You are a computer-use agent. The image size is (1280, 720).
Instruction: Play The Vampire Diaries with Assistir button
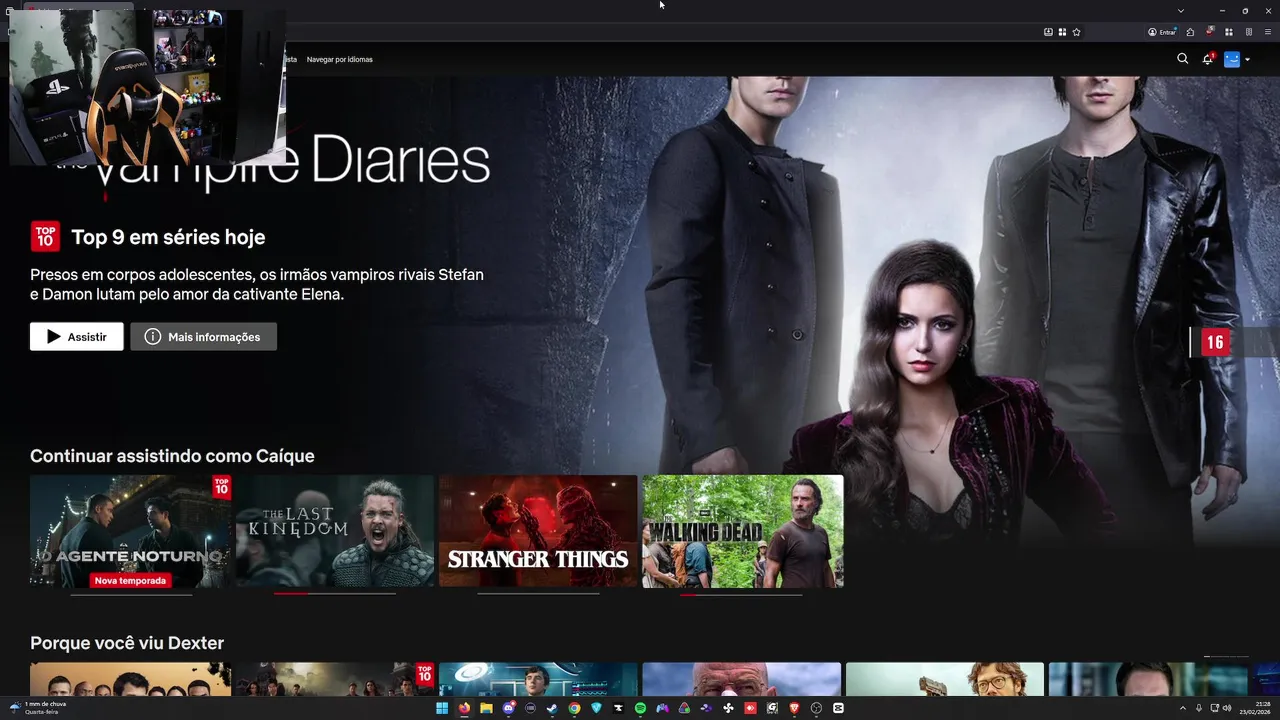pos(77,337)
